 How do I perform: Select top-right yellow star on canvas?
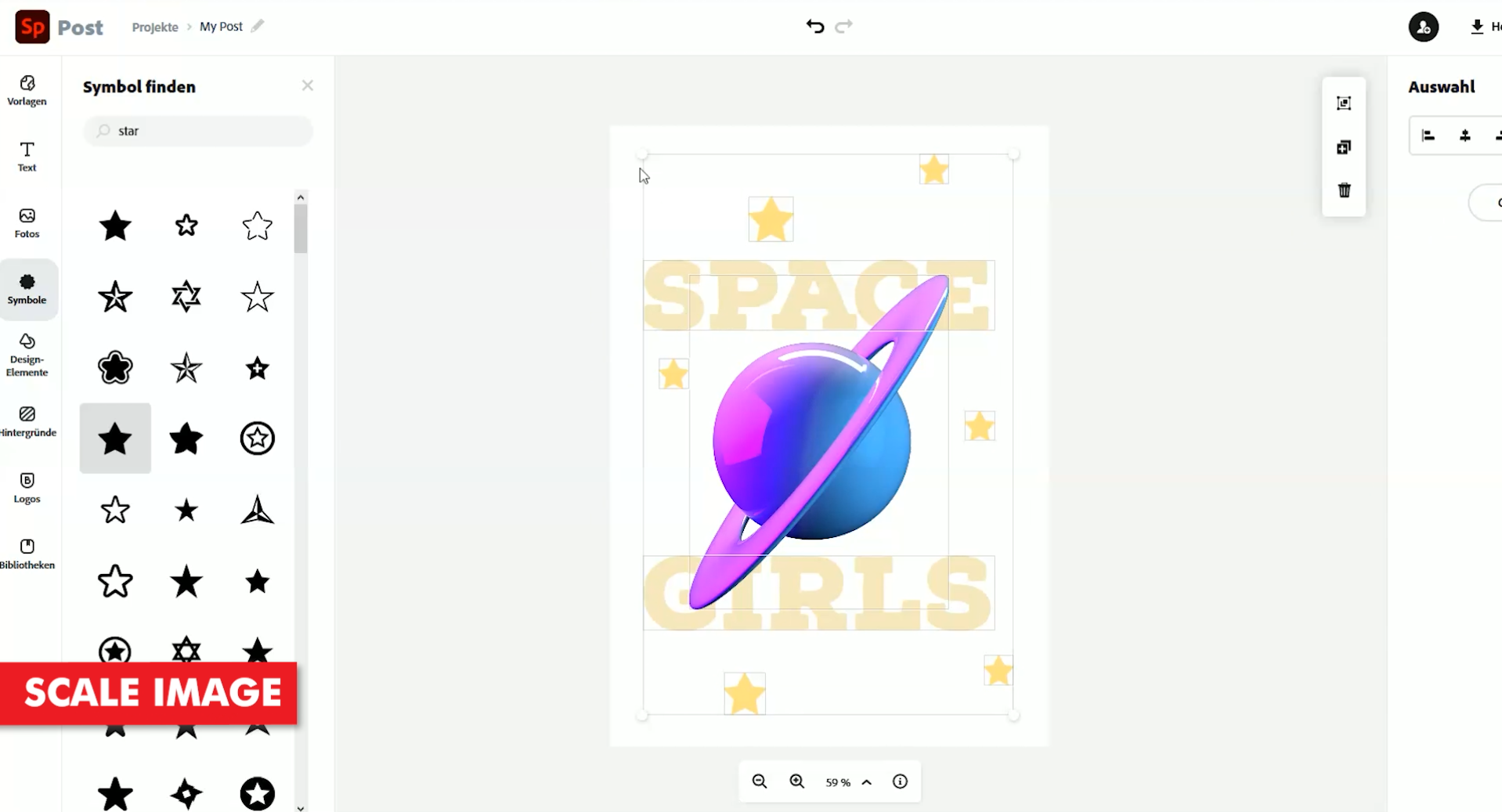click(x=933, y=169)
